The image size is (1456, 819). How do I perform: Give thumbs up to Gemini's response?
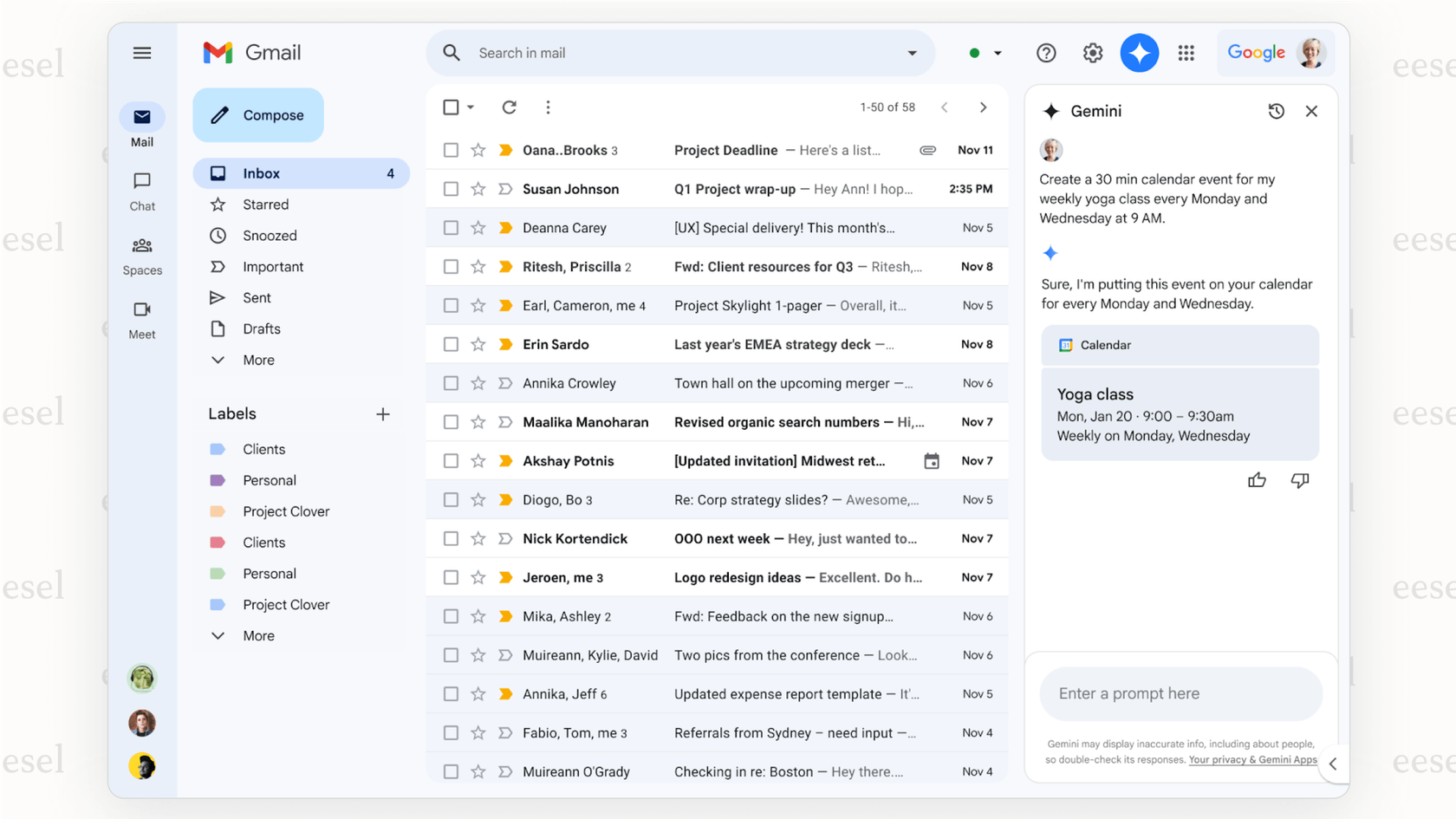click(x=1257, y=479)
